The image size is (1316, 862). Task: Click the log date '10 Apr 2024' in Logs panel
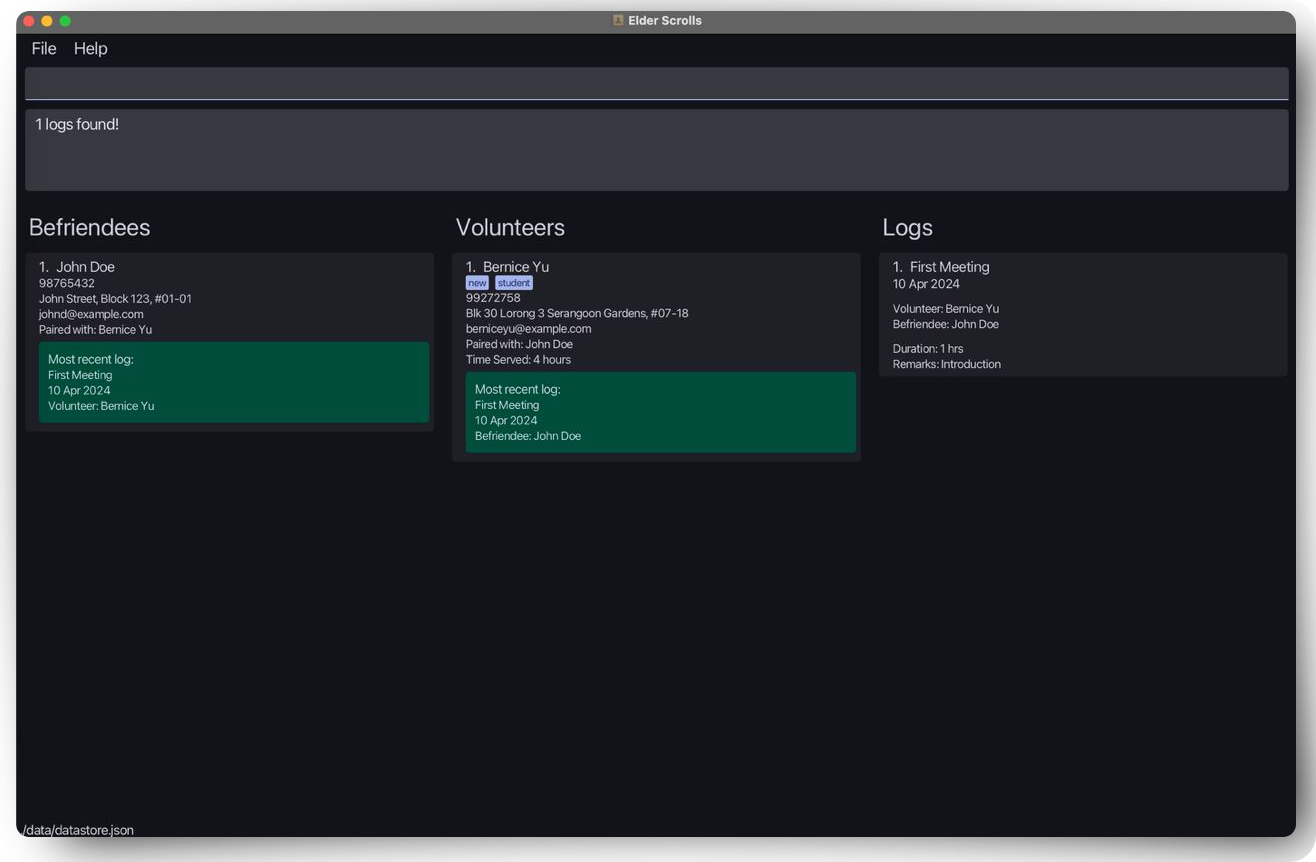pos(926,284)
